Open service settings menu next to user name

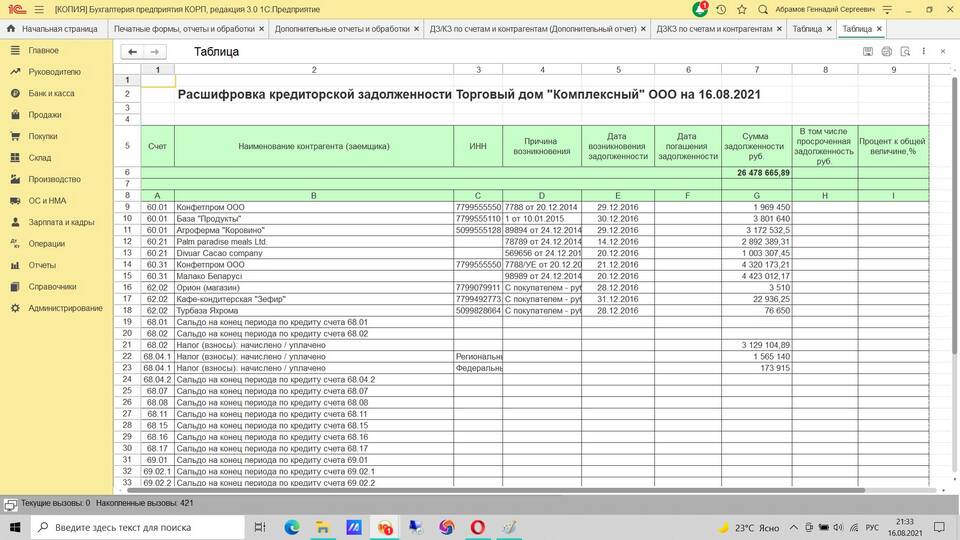pyautogui.click(x=887, y=9)
